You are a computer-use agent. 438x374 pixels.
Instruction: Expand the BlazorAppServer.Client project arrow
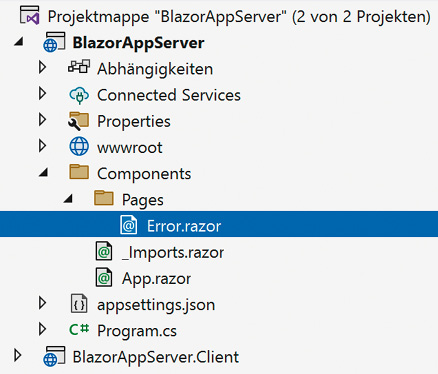(x=18, y=355)
